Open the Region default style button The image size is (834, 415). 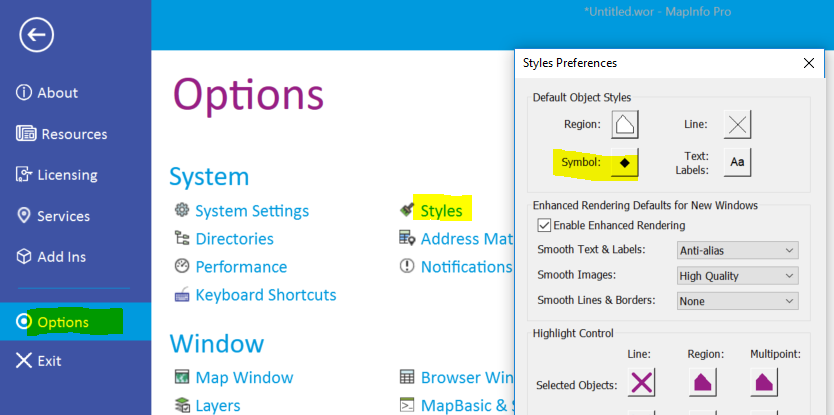(624, 125)
